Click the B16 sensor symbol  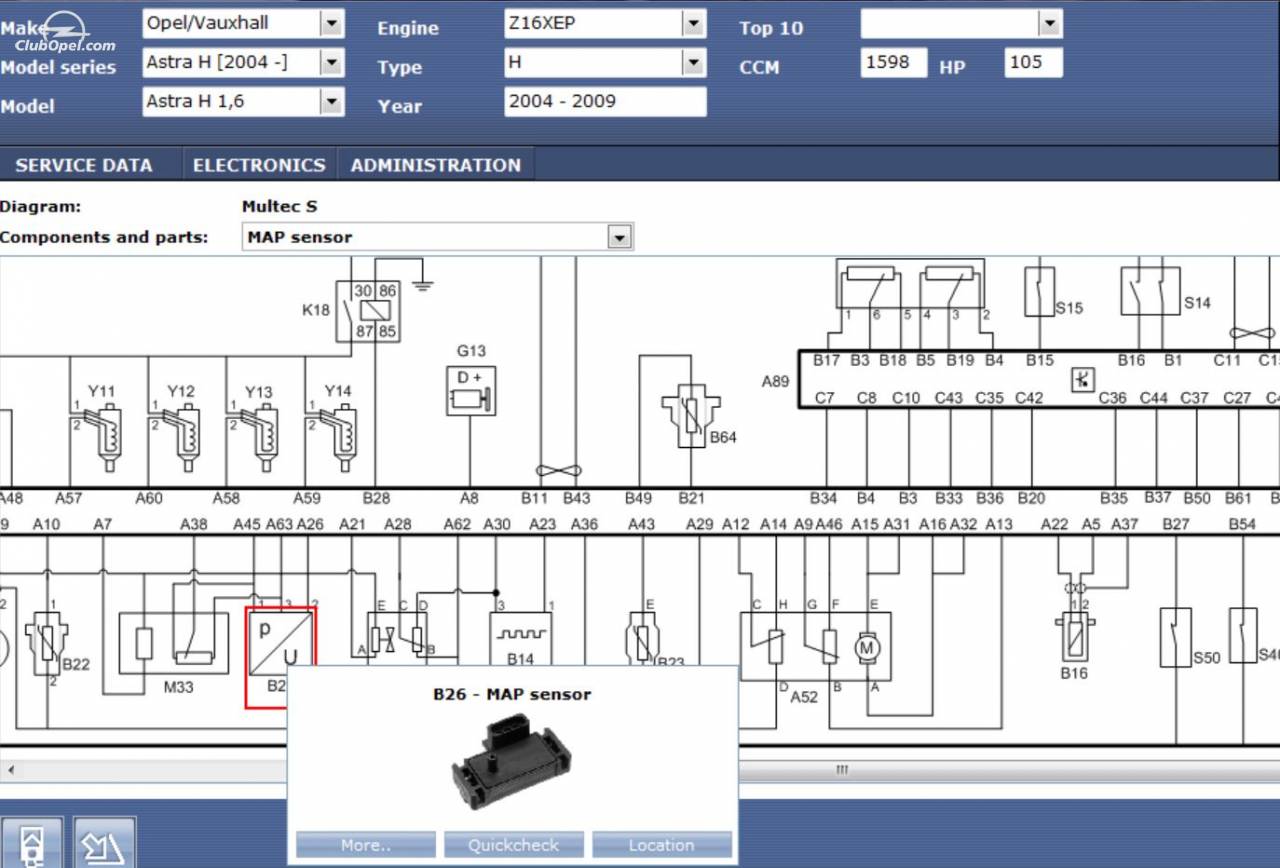(x=1074, y=637)
